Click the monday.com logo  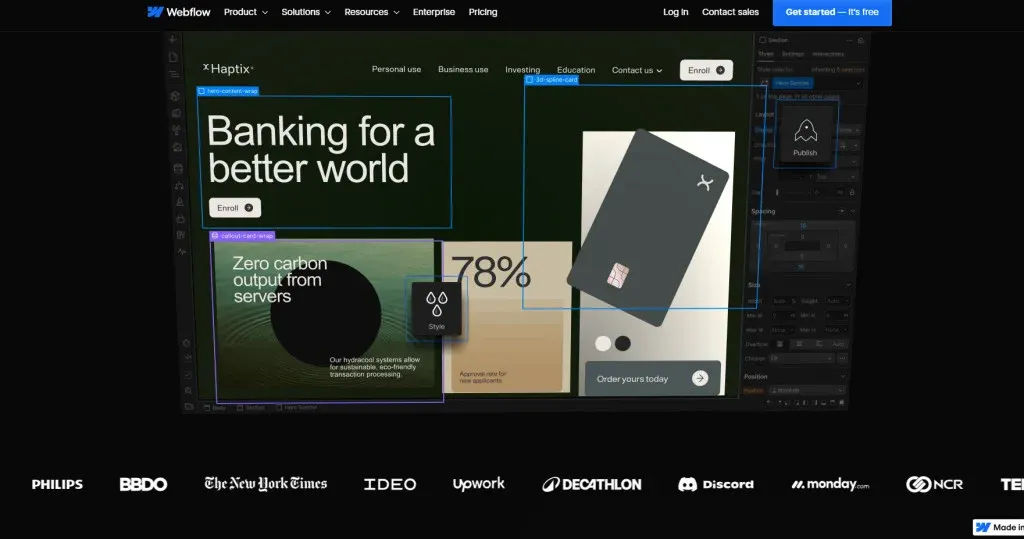830,484
